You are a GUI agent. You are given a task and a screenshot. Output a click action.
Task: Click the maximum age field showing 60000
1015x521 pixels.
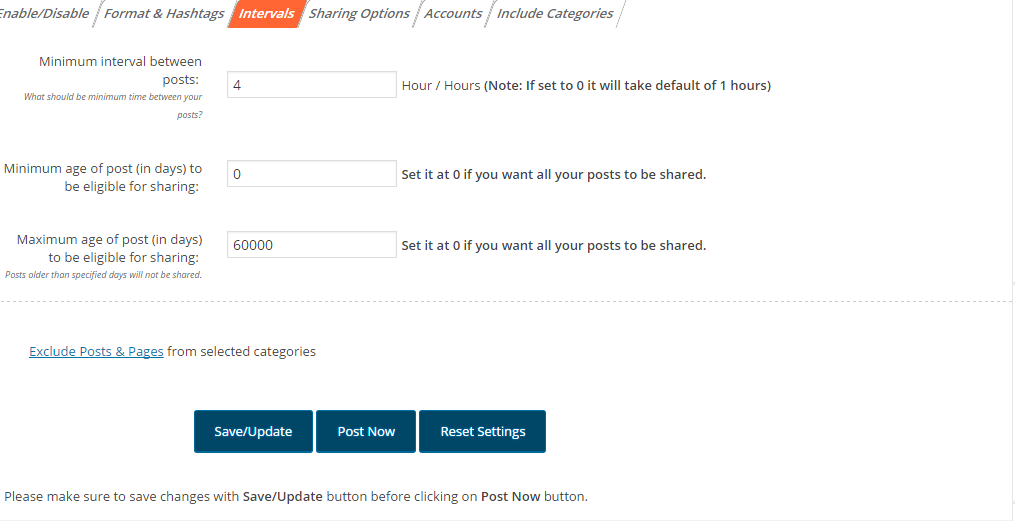pos(311,245)
